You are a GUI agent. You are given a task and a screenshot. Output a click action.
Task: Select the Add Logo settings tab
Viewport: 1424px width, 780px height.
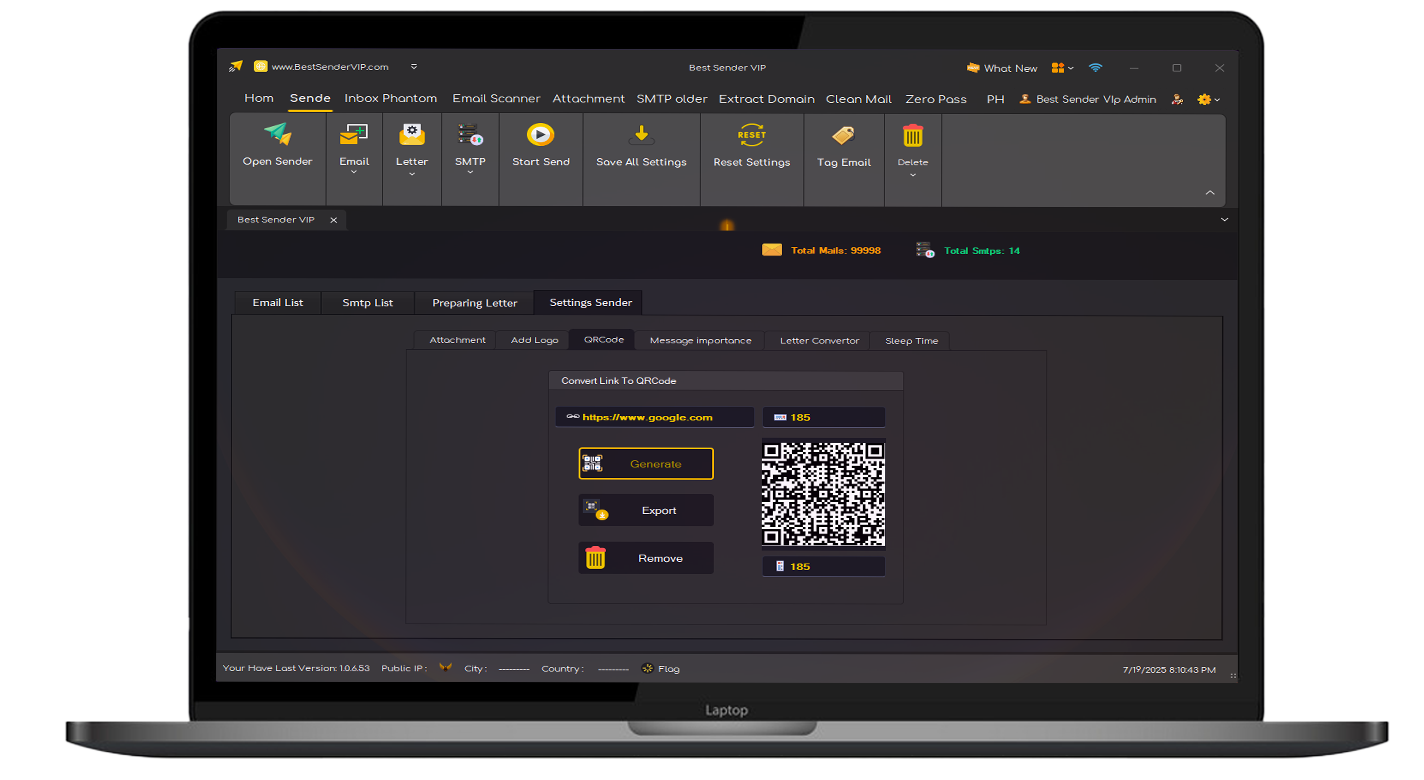pos(535,340)
